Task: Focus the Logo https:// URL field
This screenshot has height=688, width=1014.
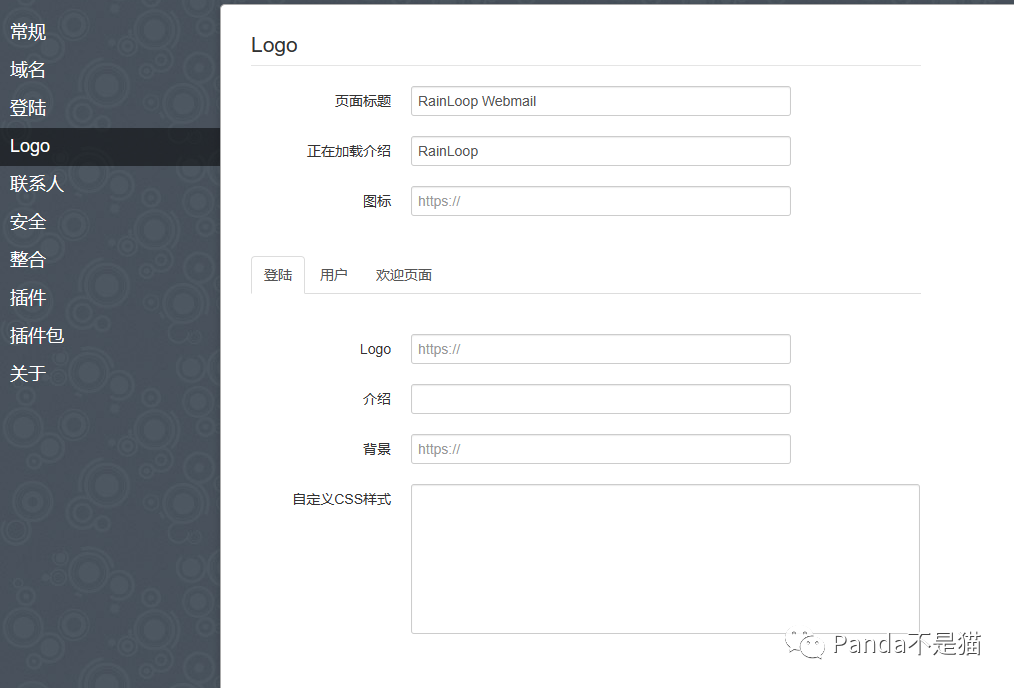Action: 600,349
